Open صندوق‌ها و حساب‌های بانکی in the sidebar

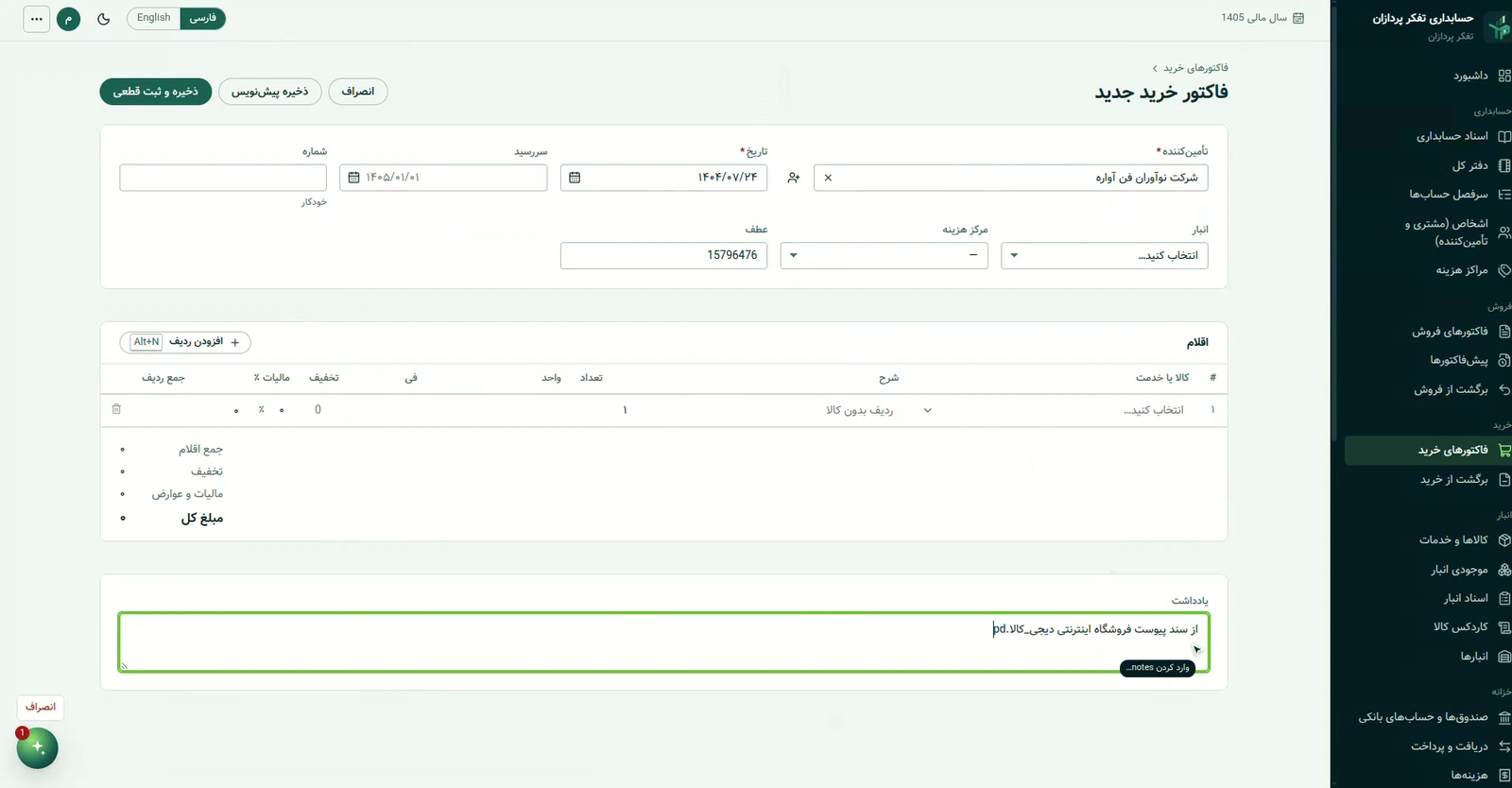click(x=1428, y=717)
